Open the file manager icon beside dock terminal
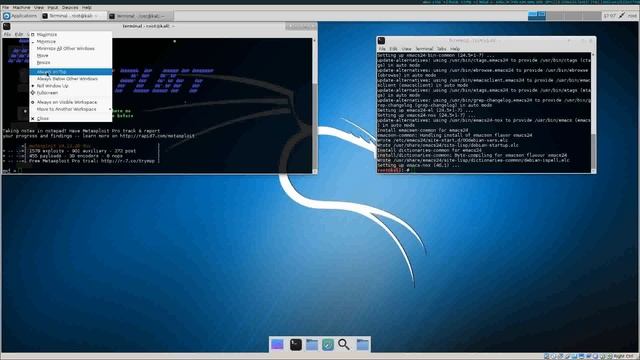Image resolution: width=640 pixels, height=360 pixels. coord(312,344)
